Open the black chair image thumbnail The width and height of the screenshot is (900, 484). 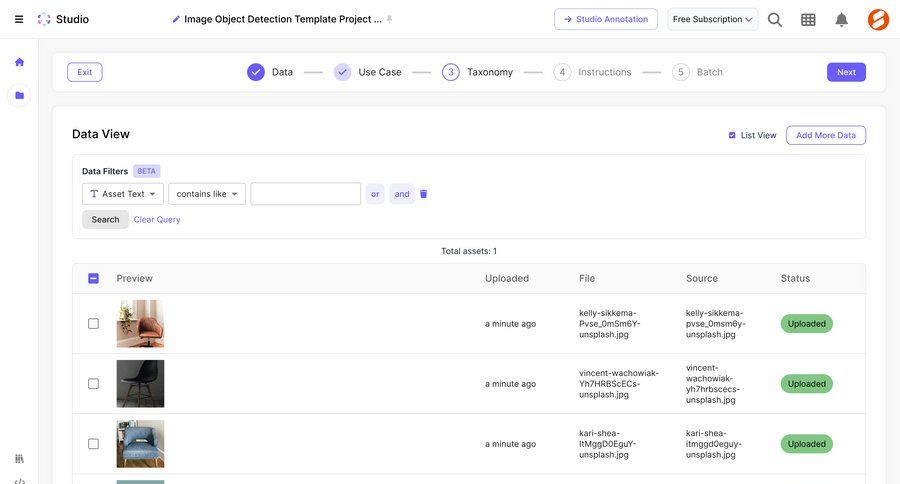(140, 384)
